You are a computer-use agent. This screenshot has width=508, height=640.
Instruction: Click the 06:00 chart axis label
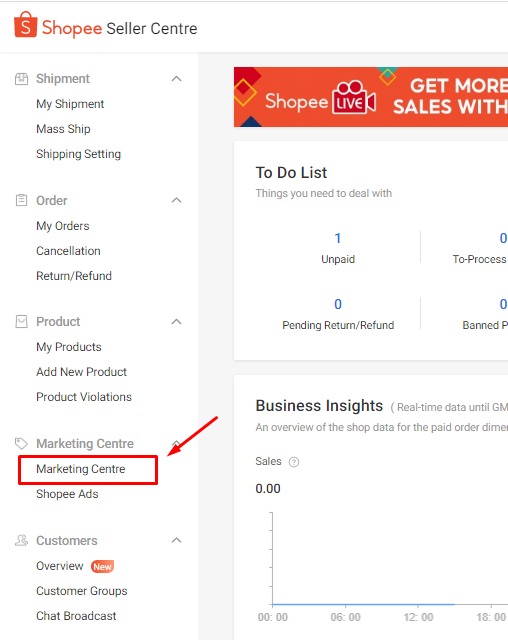tap(345, 617)
